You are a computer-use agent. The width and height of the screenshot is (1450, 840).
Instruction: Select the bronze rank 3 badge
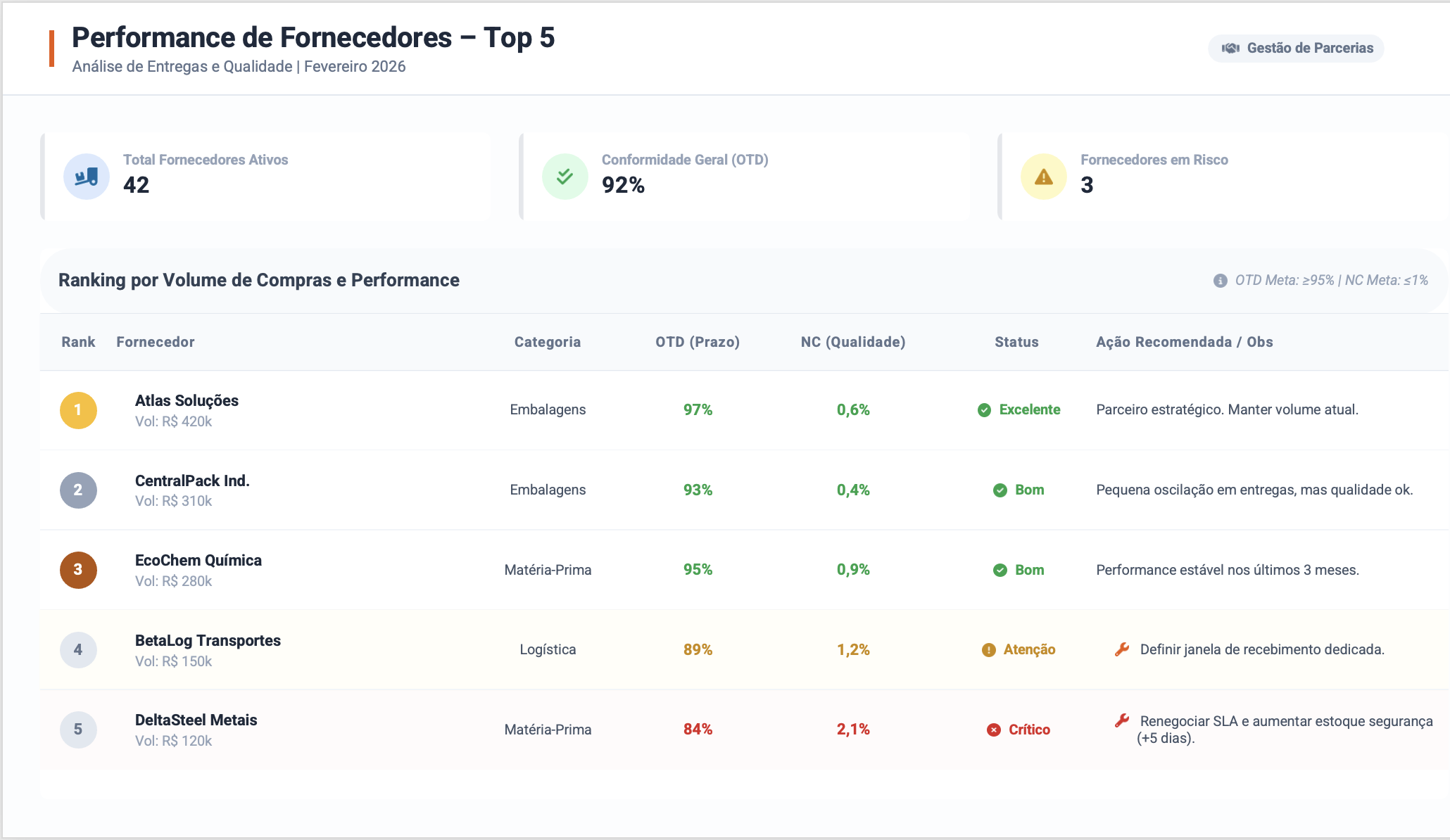[78, 570]
